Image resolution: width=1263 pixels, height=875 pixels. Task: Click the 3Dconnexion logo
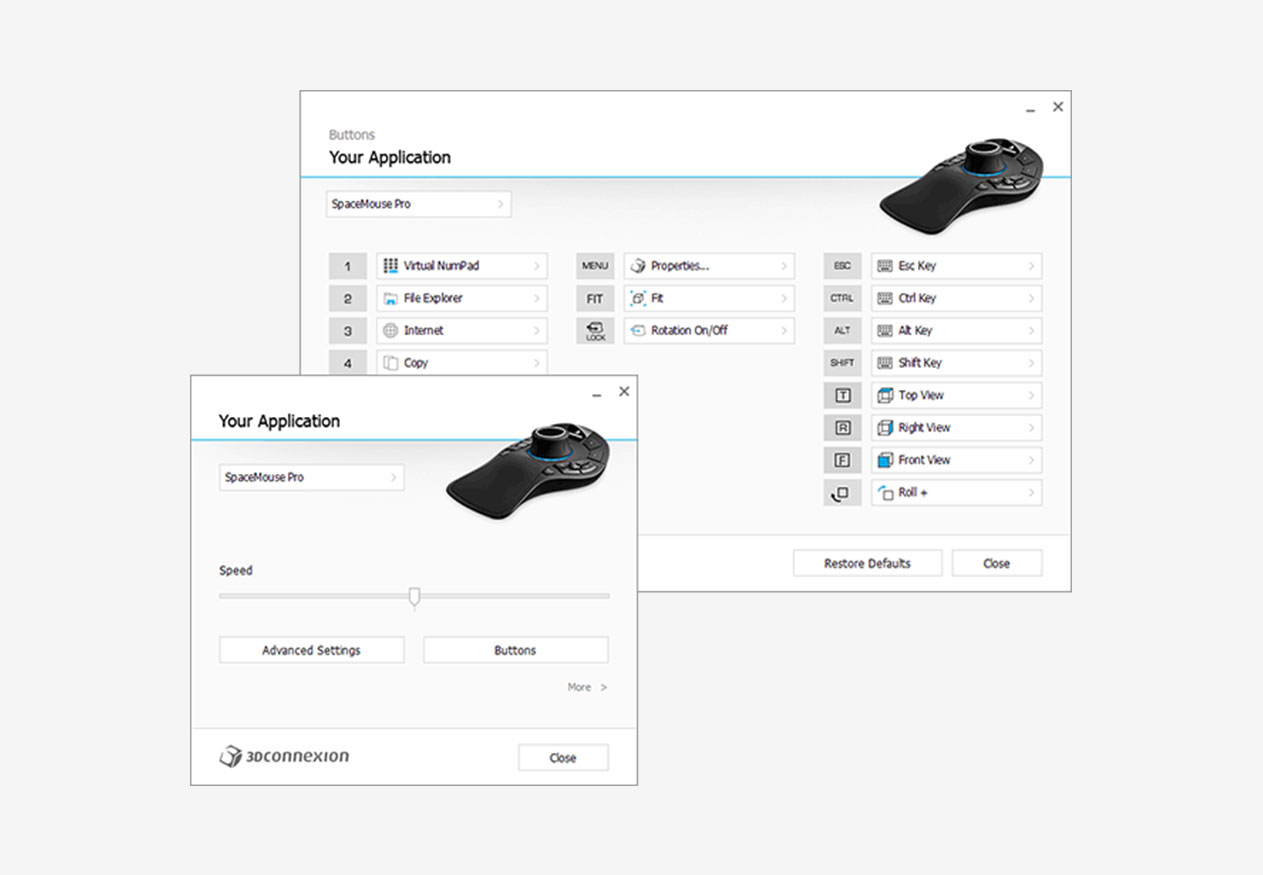point(284,756)
